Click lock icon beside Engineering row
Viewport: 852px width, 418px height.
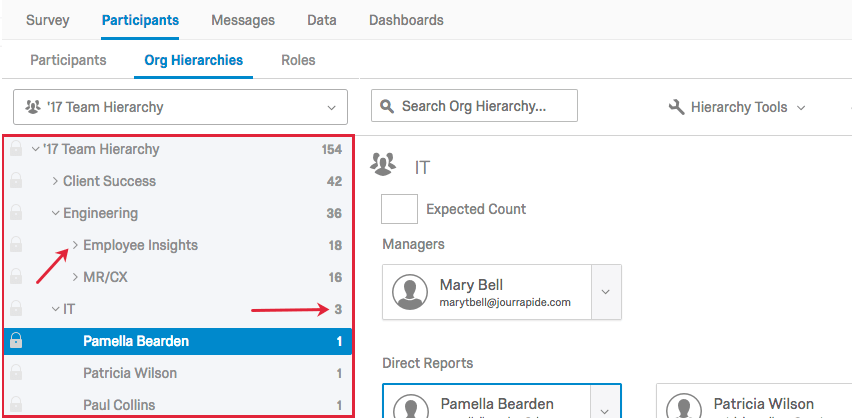[x=16, y=213]
